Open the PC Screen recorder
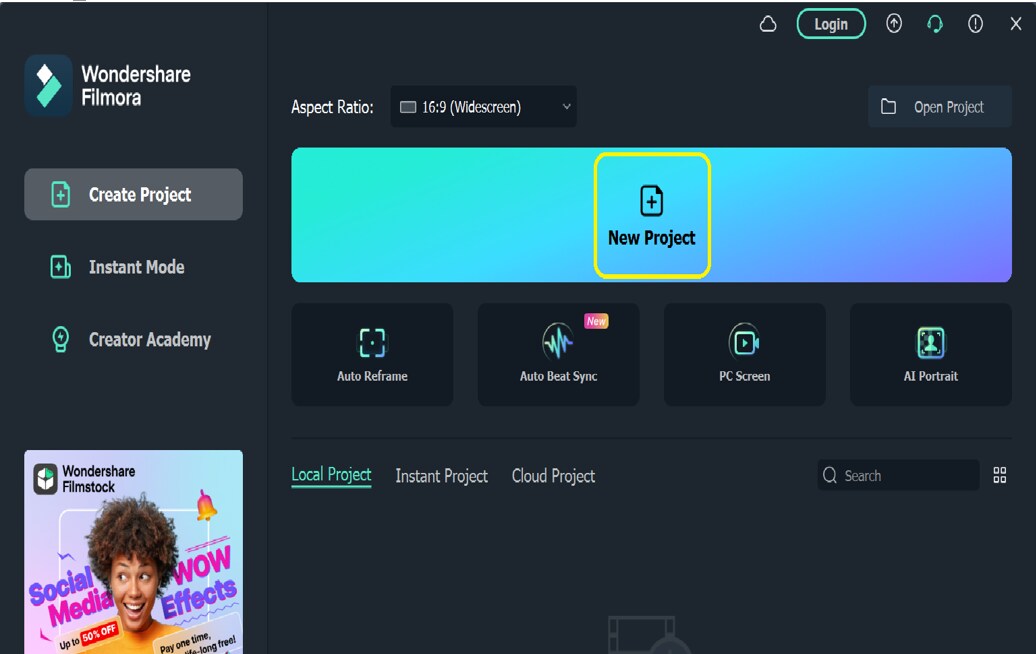 point(745,355)
